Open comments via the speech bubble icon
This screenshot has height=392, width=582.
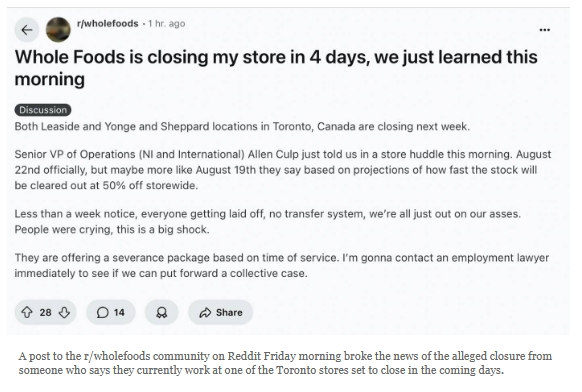[x=102, y=313]
